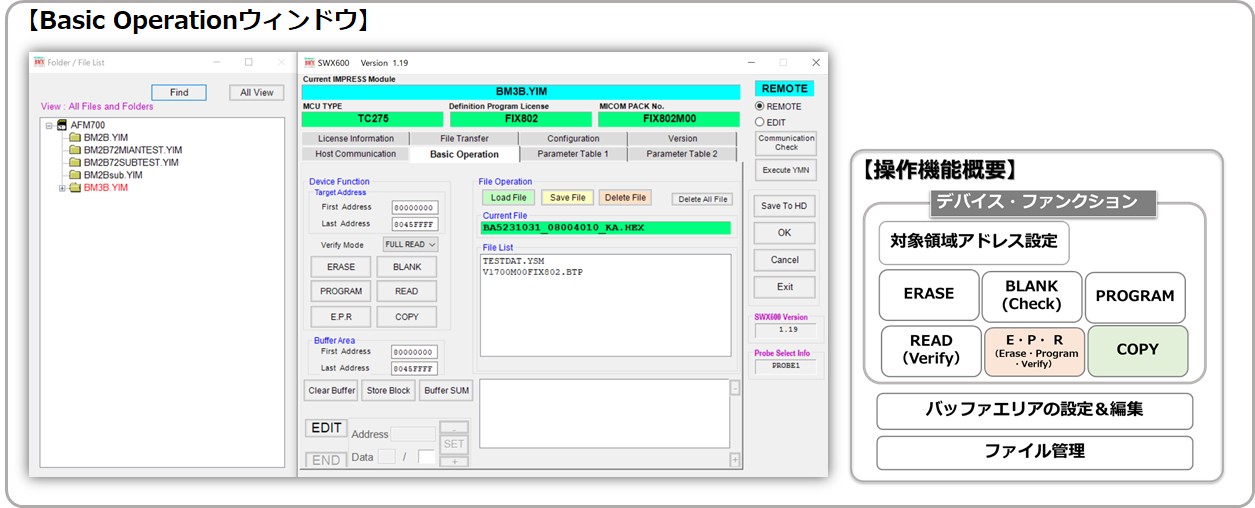This screenshot has width=1255, height=508.
Task: Click the BM2B72SUBTEST.YIM folder icon
Action: click(x=74, y=162)
